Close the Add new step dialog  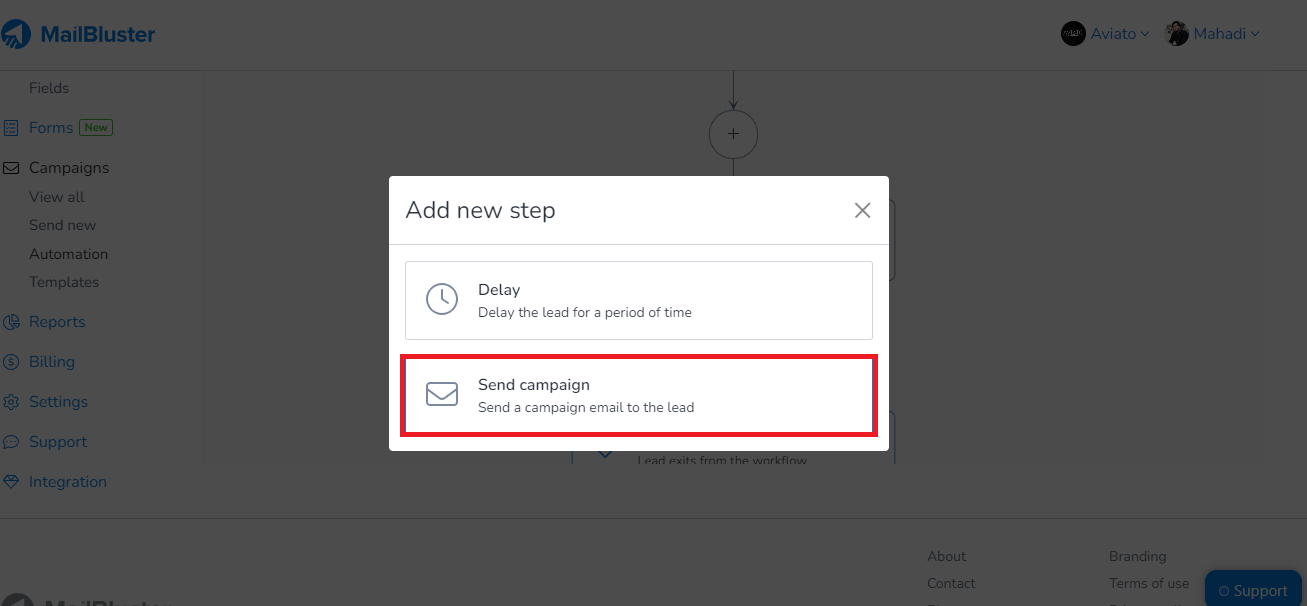pyautogui.click(x=862, y=210)
